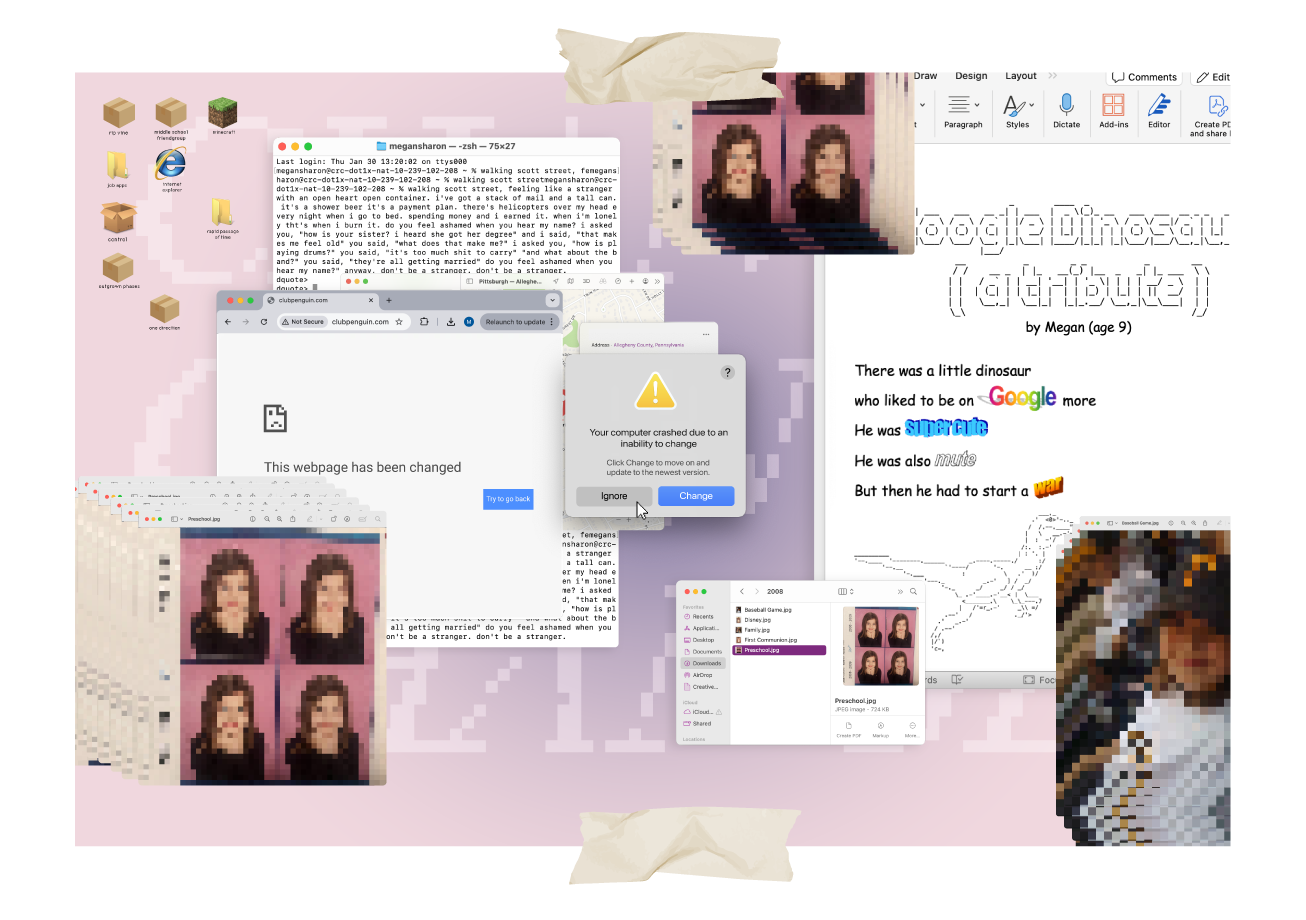Click More in Finder preview actions
Image resolution: width=1306 pixels, height=920 pixels.
click(x=911, y=730)
